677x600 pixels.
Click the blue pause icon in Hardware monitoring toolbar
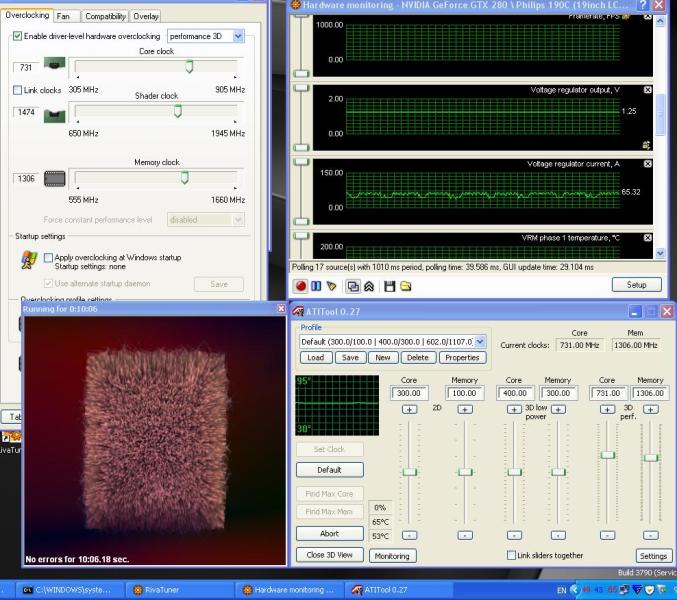(316, 286)
